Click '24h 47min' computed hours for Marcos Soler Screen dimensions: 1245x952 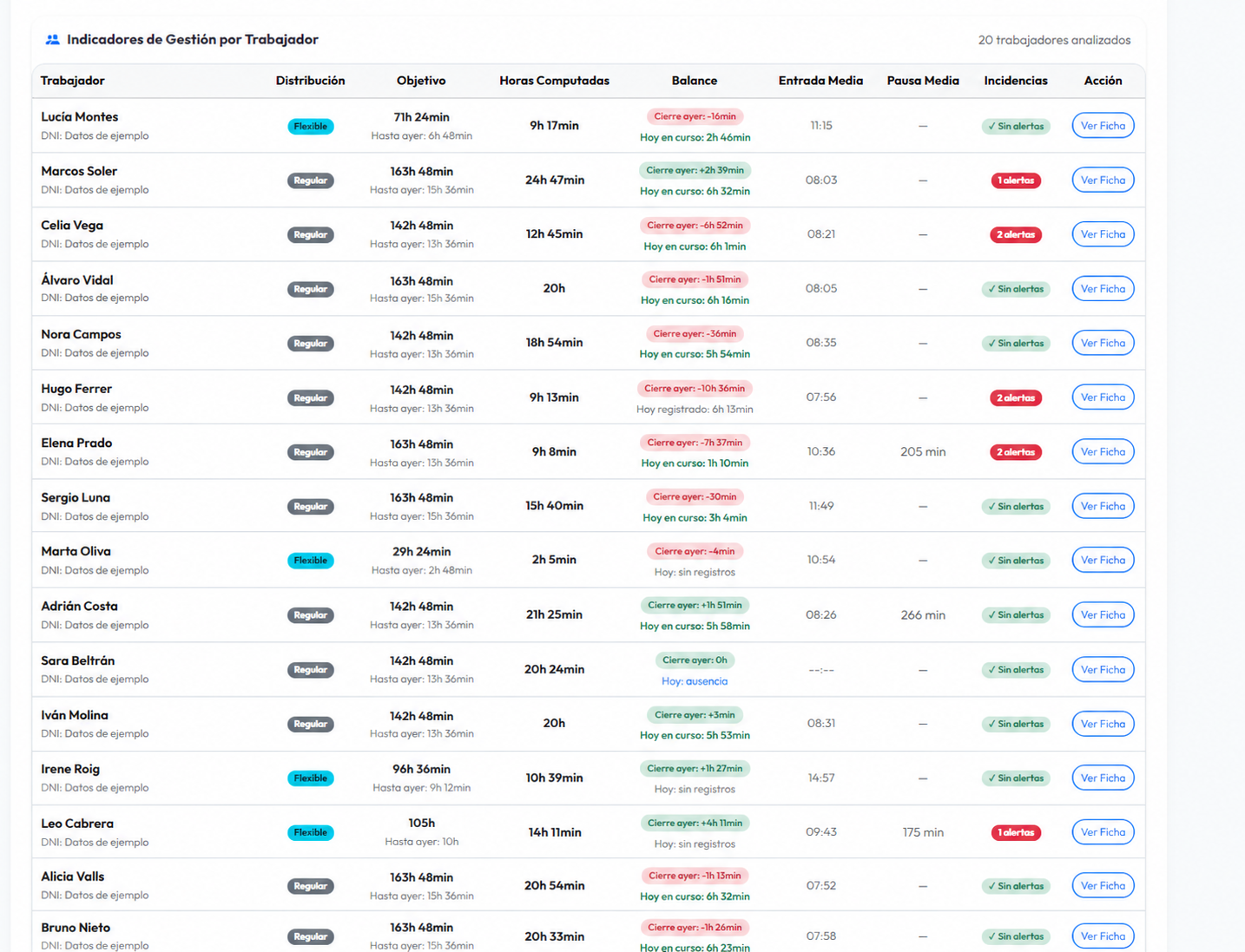(x=555, y=181)
